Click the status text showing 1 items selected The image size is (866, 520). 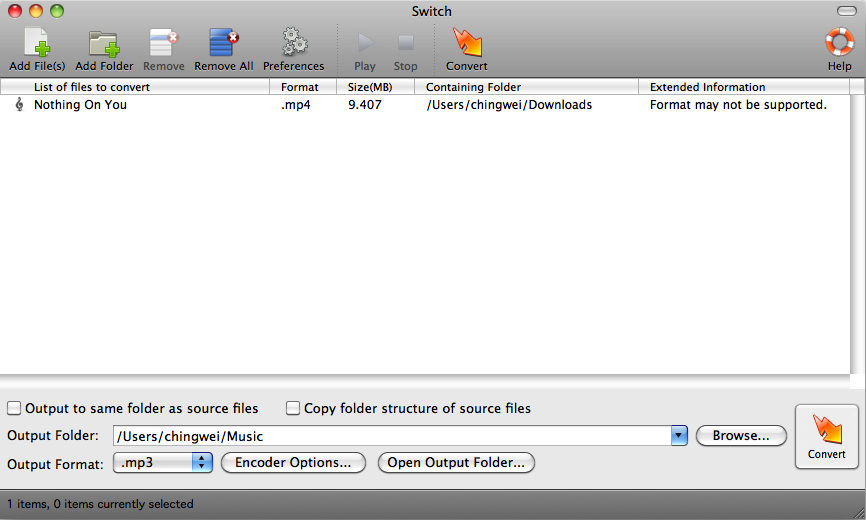click(x=100, y=504)
